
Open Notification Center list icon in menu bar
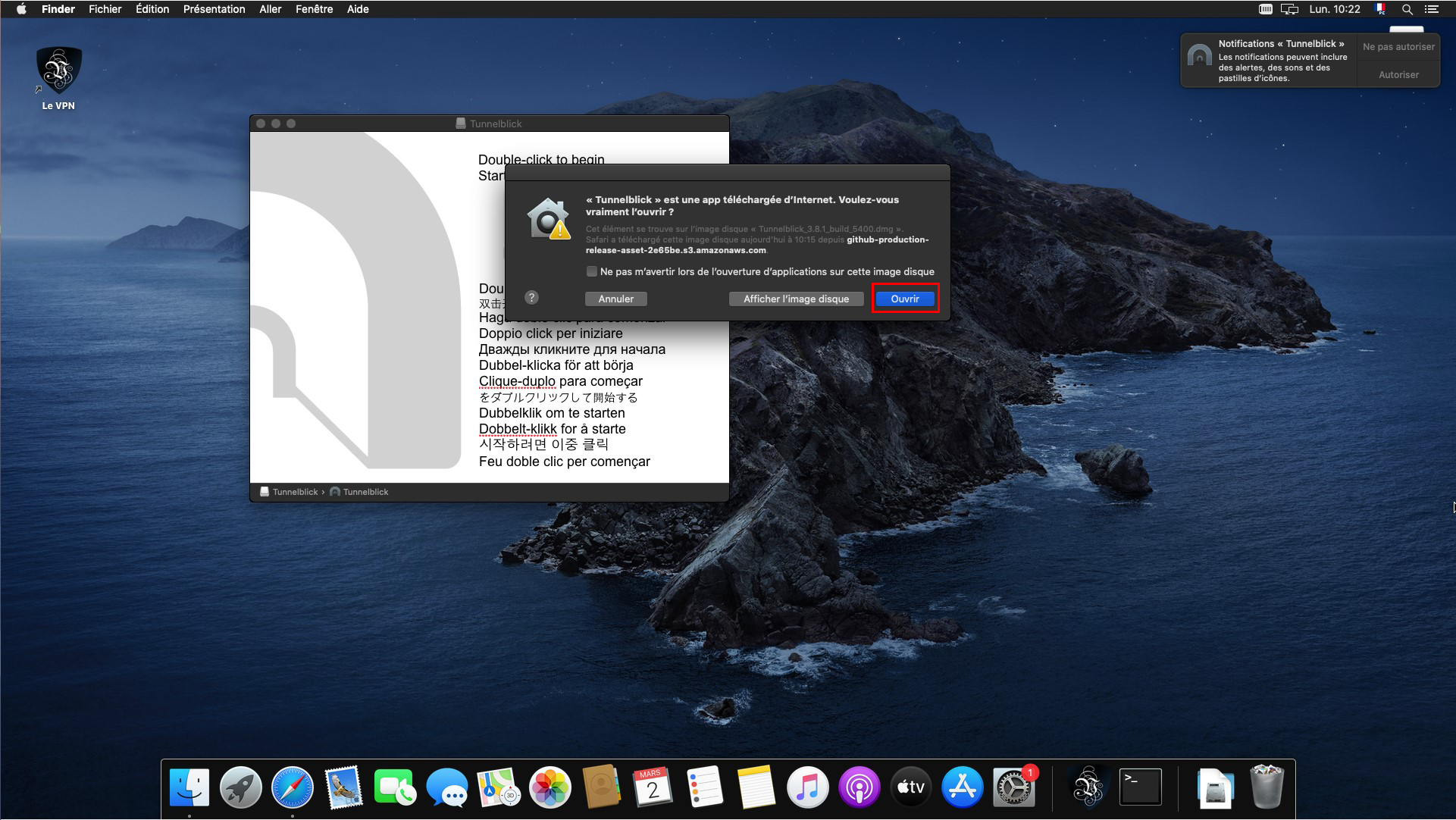pos(1432,9)
